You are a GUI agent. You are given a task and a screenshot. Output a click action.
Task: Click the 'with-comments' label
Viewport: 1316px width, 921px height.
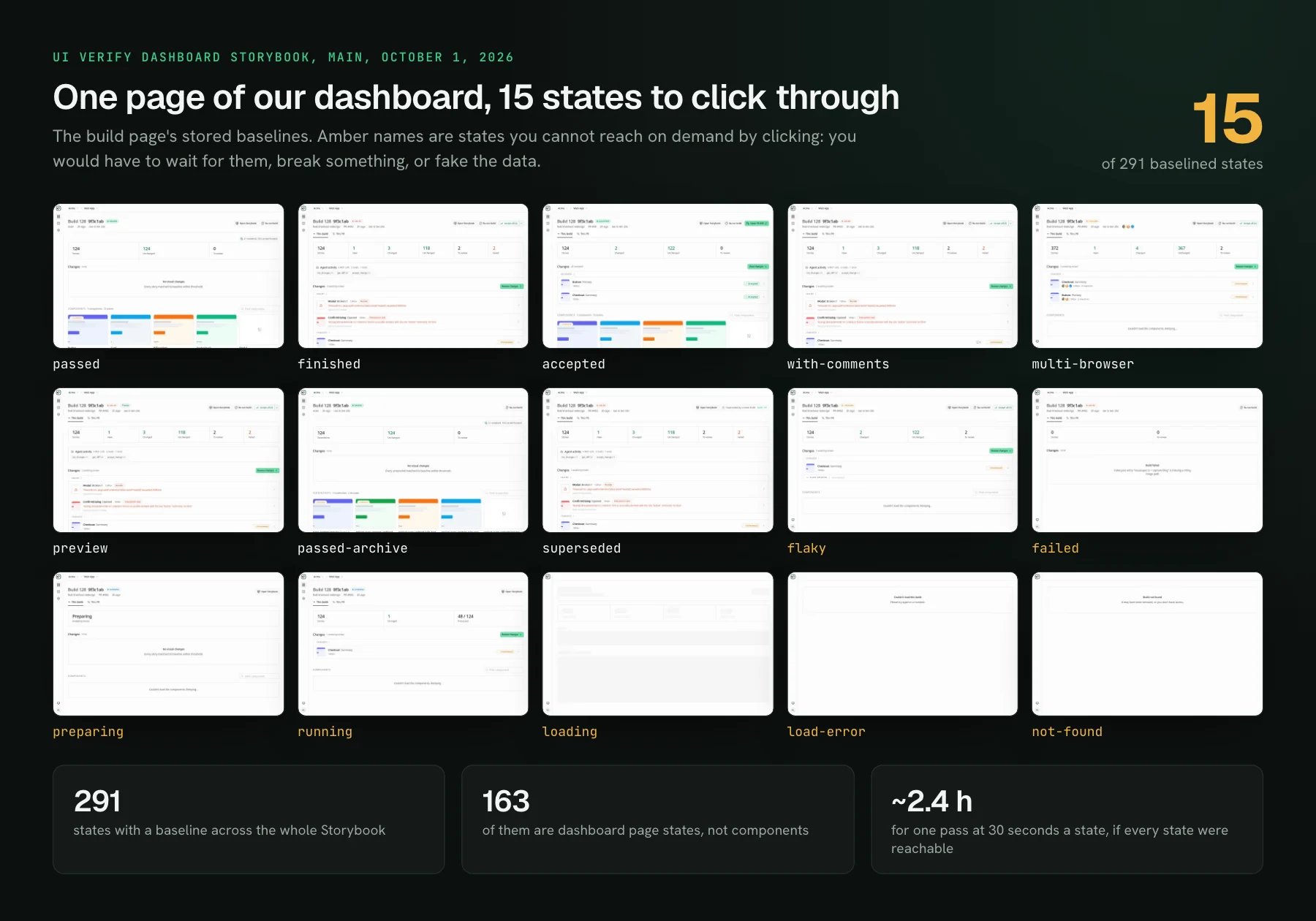pos(838,364)
